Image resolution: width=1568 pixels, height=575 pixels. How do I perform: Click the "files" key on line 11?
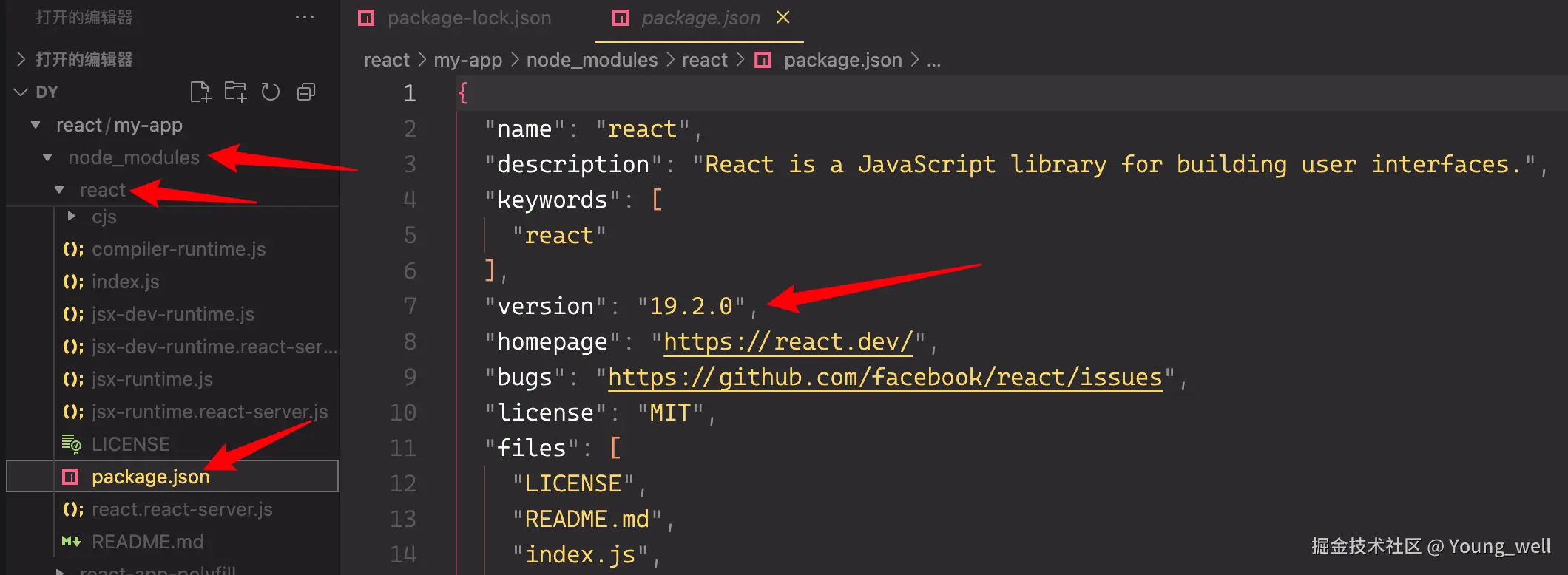(x=532, y=448)
